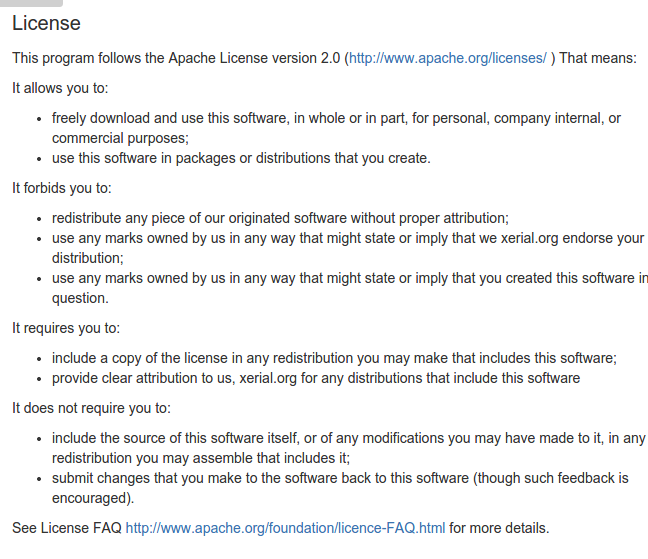
Task: Click 'This program follows the Apache License' sentence
Action: (178, 58)
